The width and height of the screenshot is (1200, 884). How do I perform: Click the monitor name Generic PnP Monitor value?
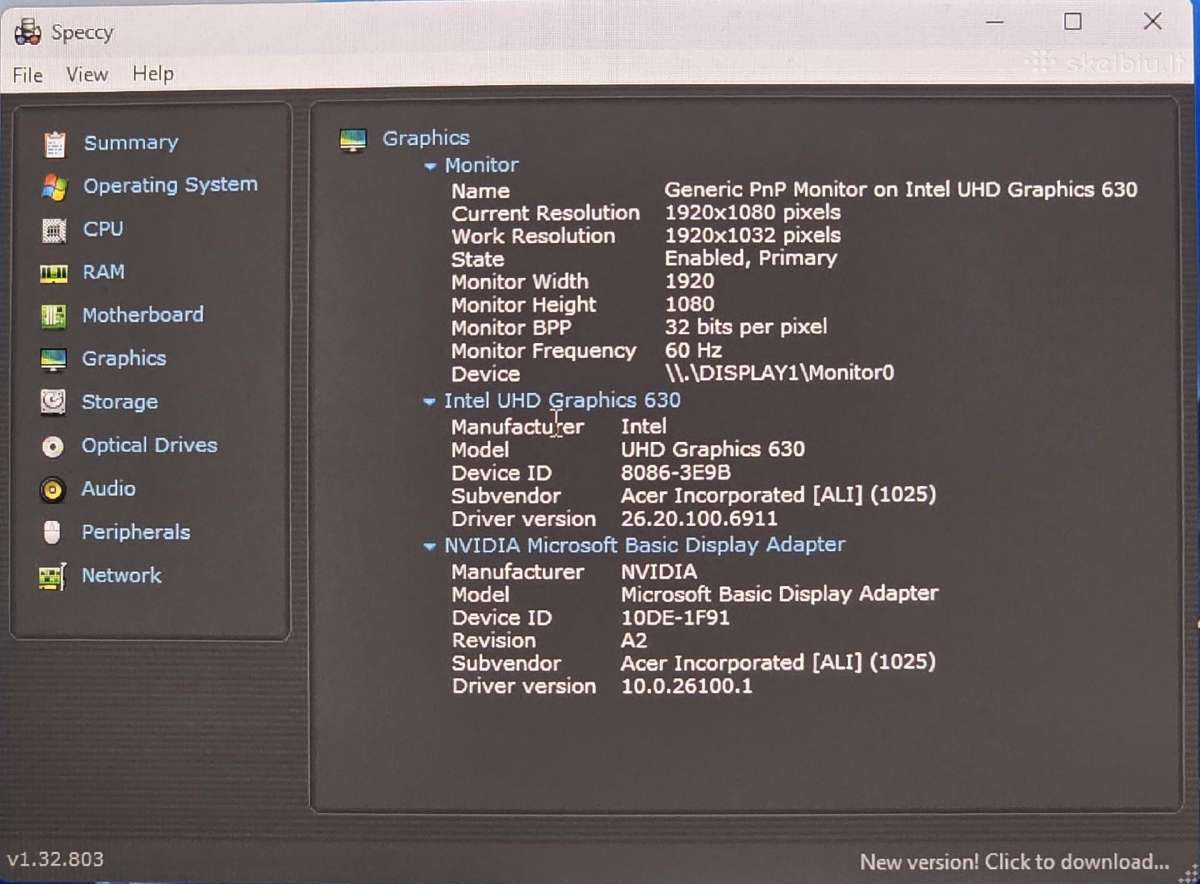click(x=901, y=189)
